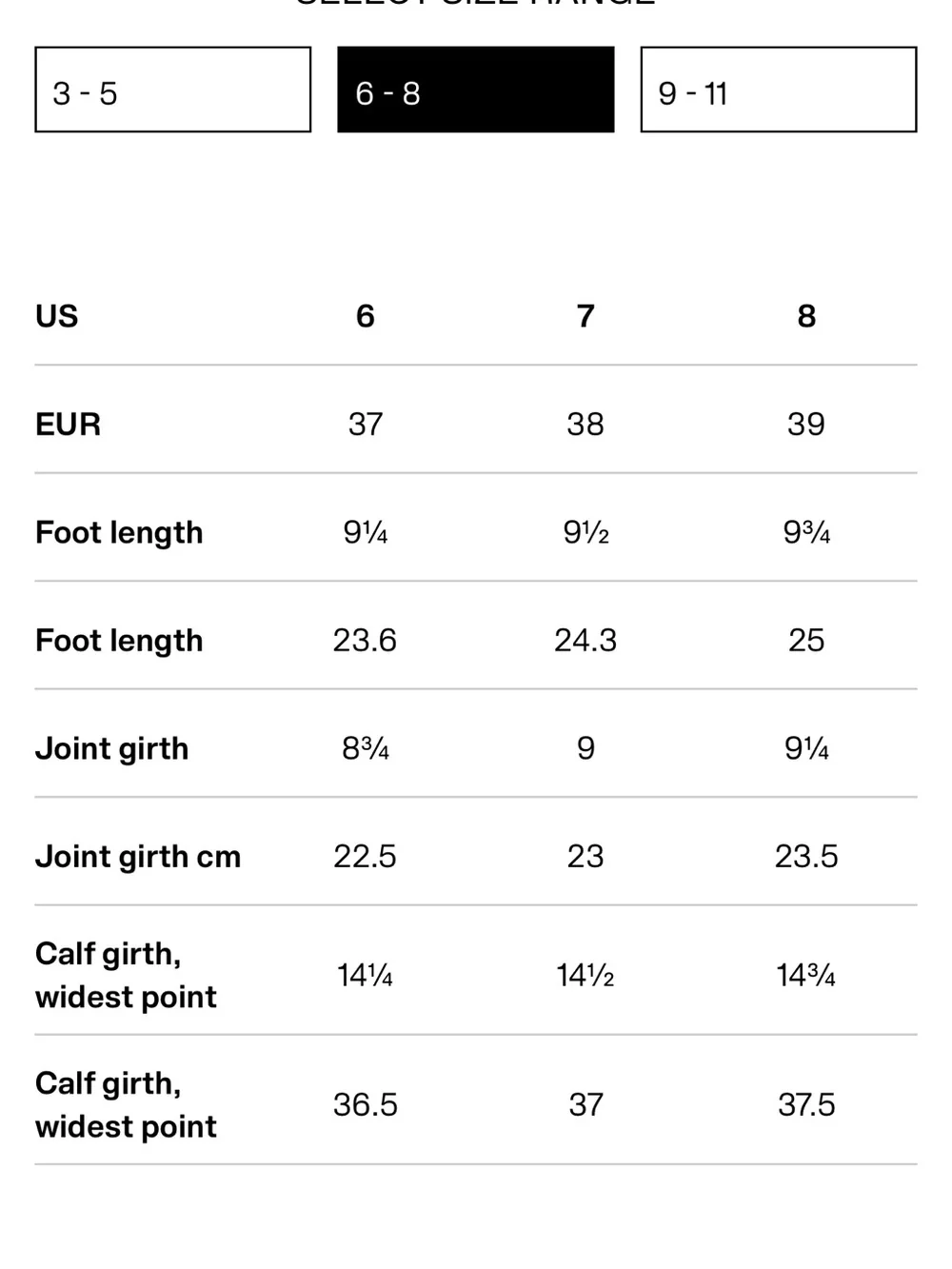Select the 9 - 11 size range
This screenshot has height=1269, width=952.
pyautogui.click(x=779, y=89)
